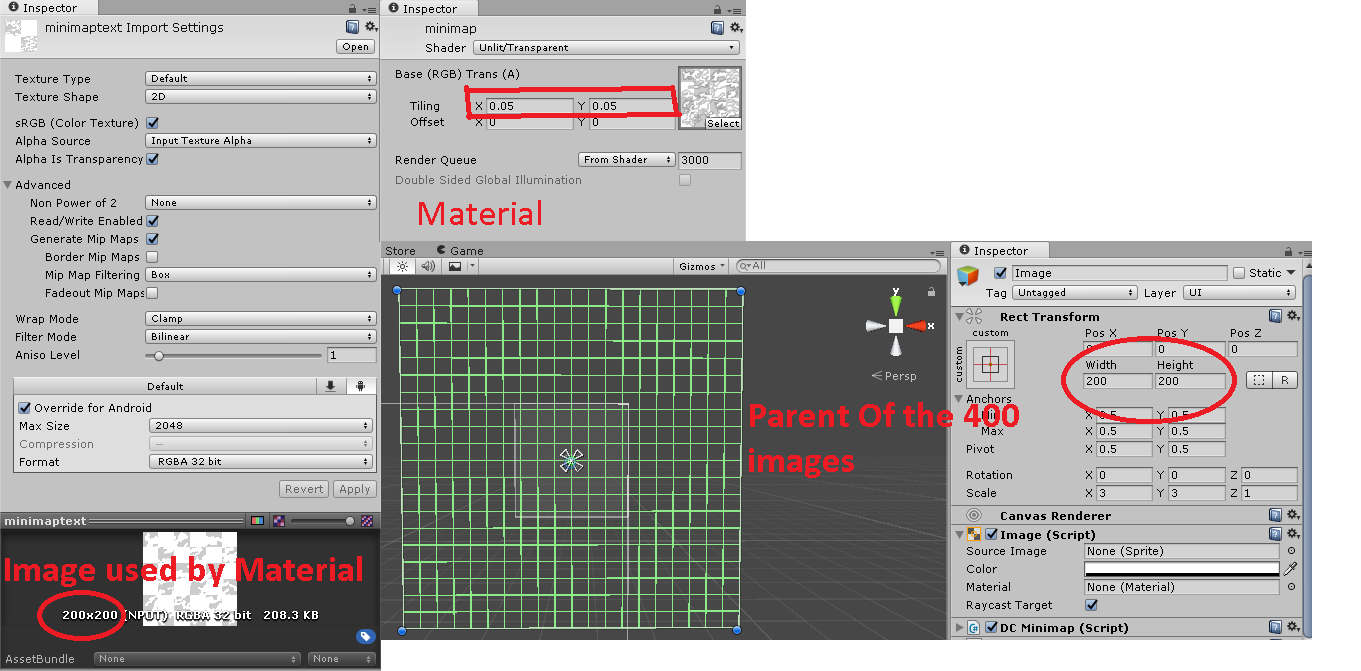Uncheck the Raycast Target checkbox
The height and width of the screenshot is (671, 1361).
pyautogui.click(x=1090, y=604)
